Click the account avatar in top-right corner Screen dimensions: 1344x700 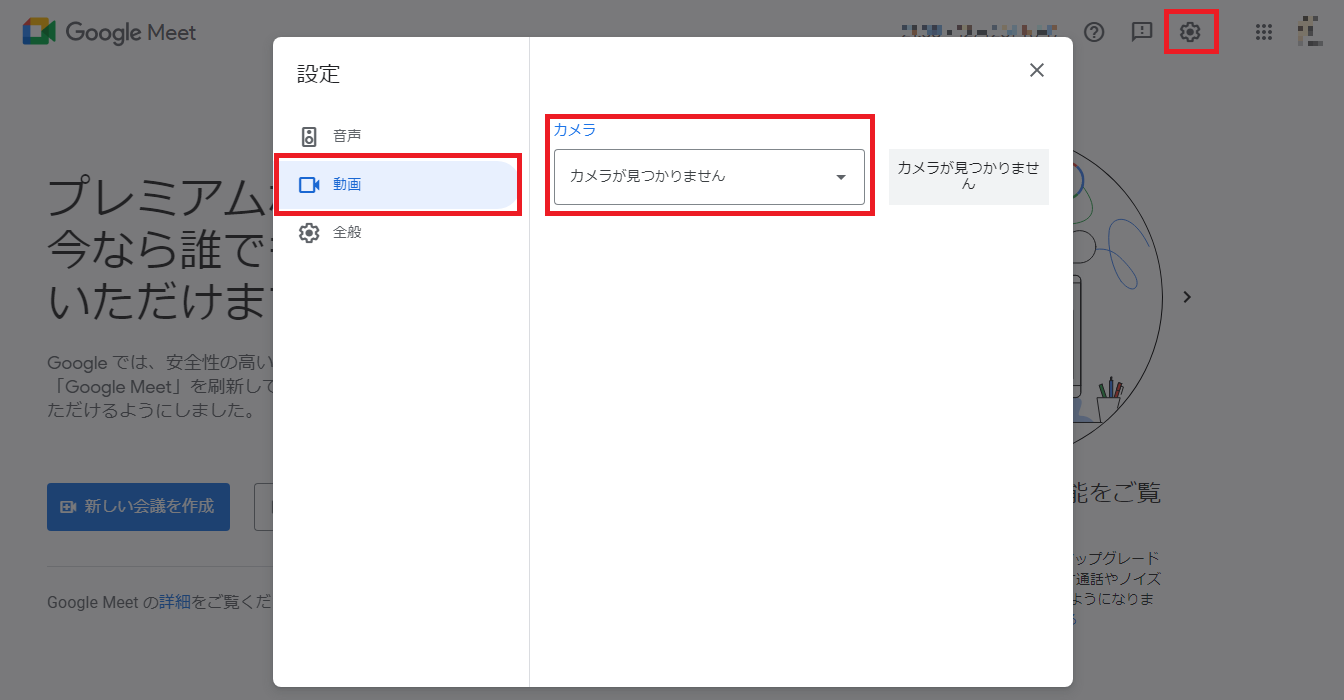[x=1311, y=32]
